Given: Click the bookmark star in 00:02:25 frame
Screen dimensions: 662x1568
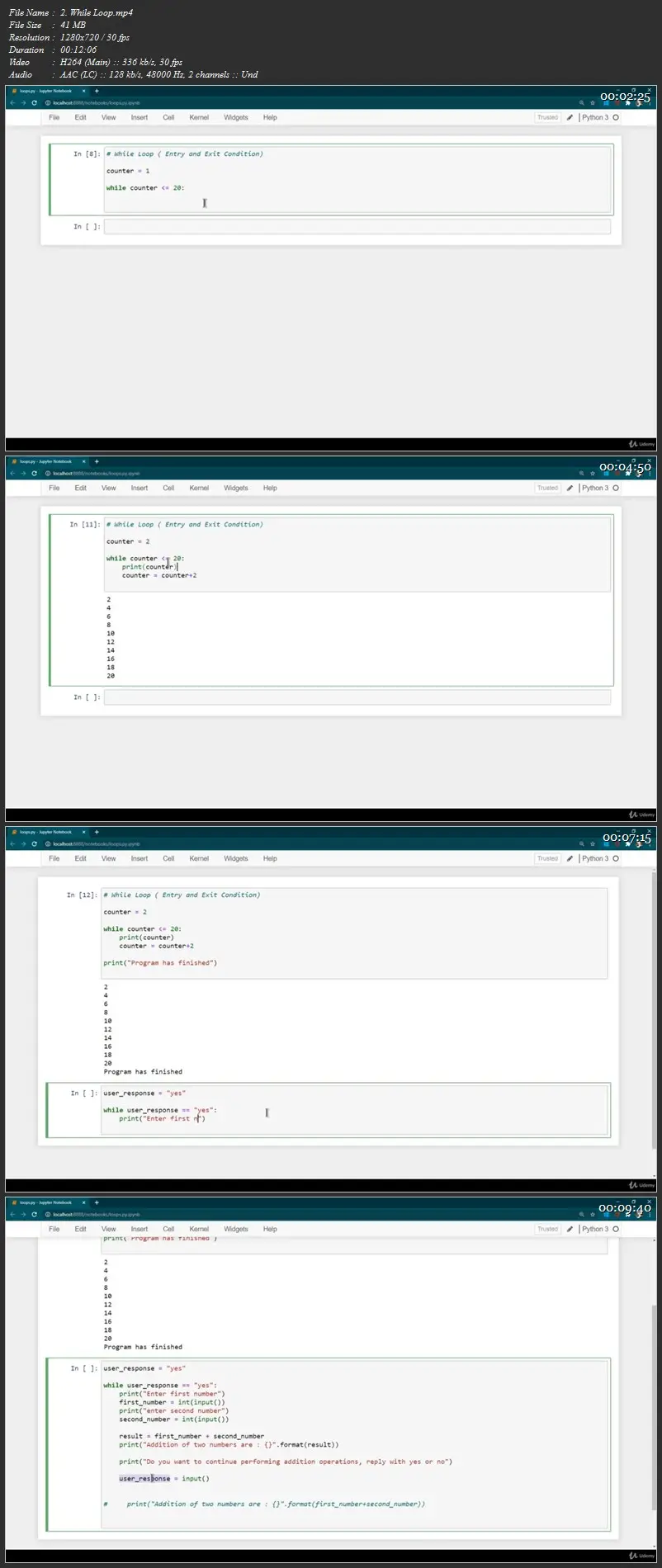Looking at the screenshot, I should [593, 103].
